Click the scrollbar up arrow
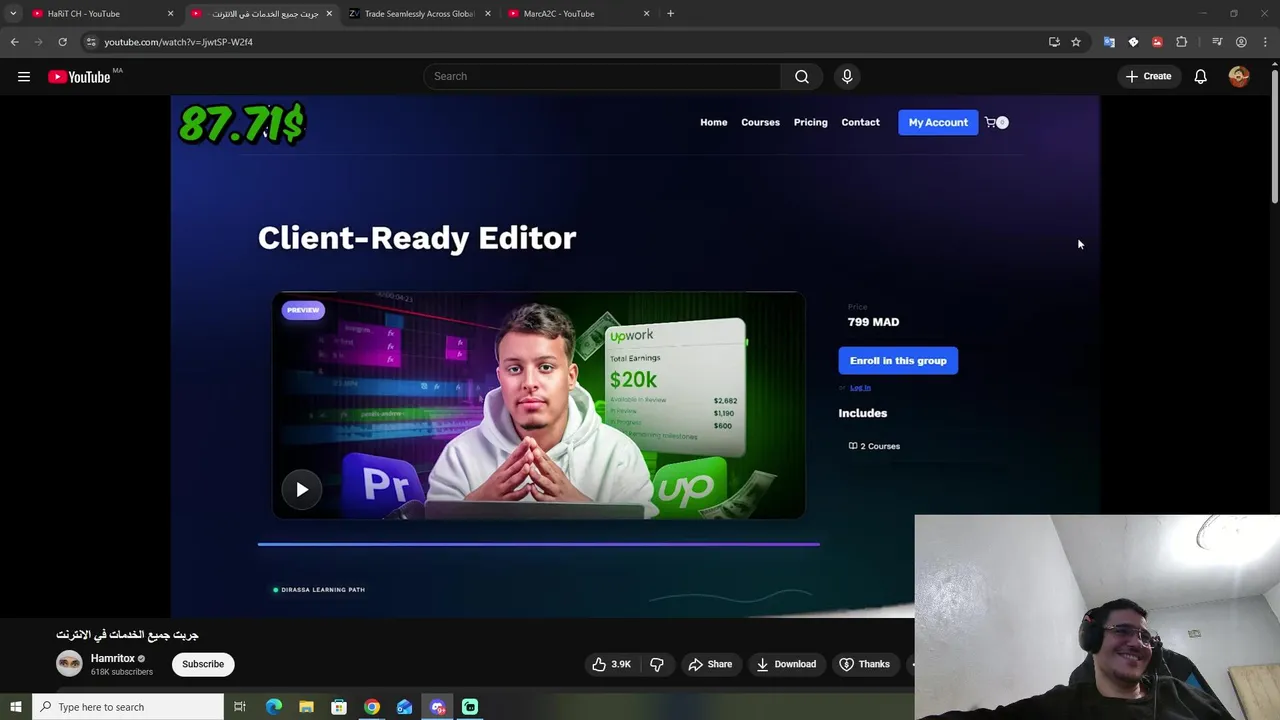The image size is (1280, 720). tap(1274, 66)
